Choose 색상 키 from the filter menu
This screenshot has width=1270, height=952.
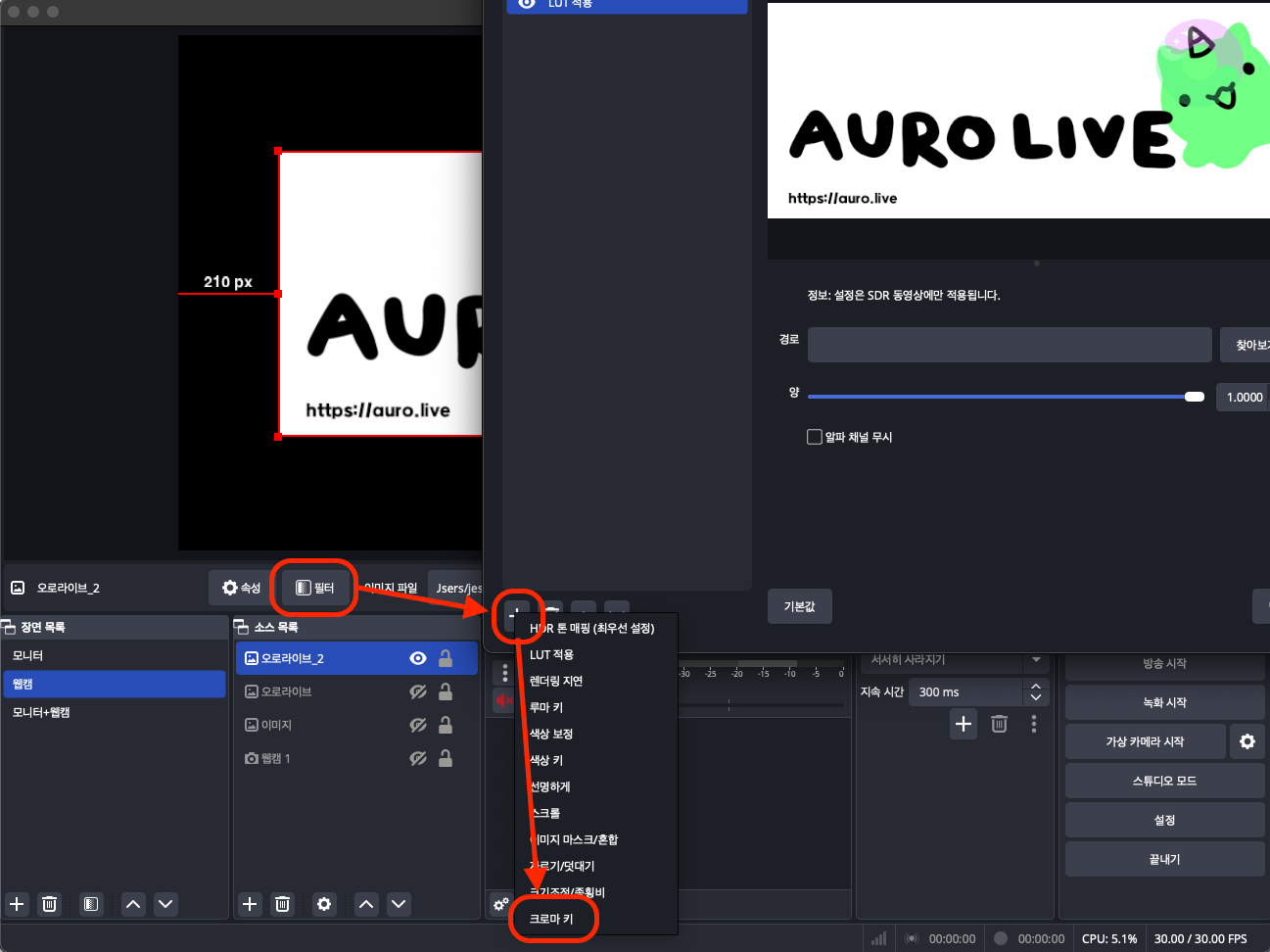pyautogui.click(x=598, y=760)
